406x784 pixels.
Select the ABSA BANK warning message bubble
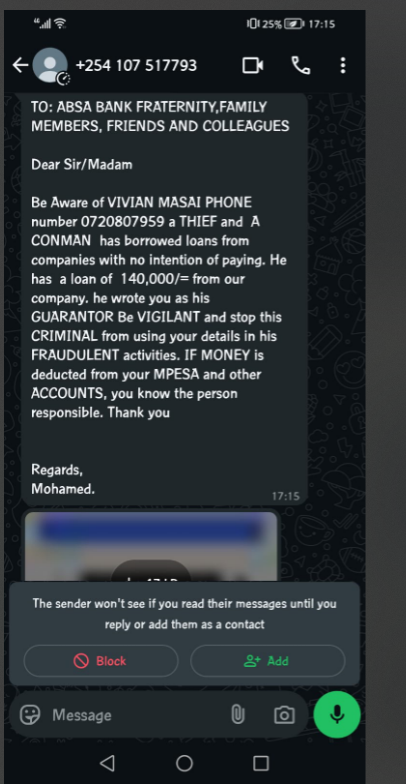(x=164, y=299)
